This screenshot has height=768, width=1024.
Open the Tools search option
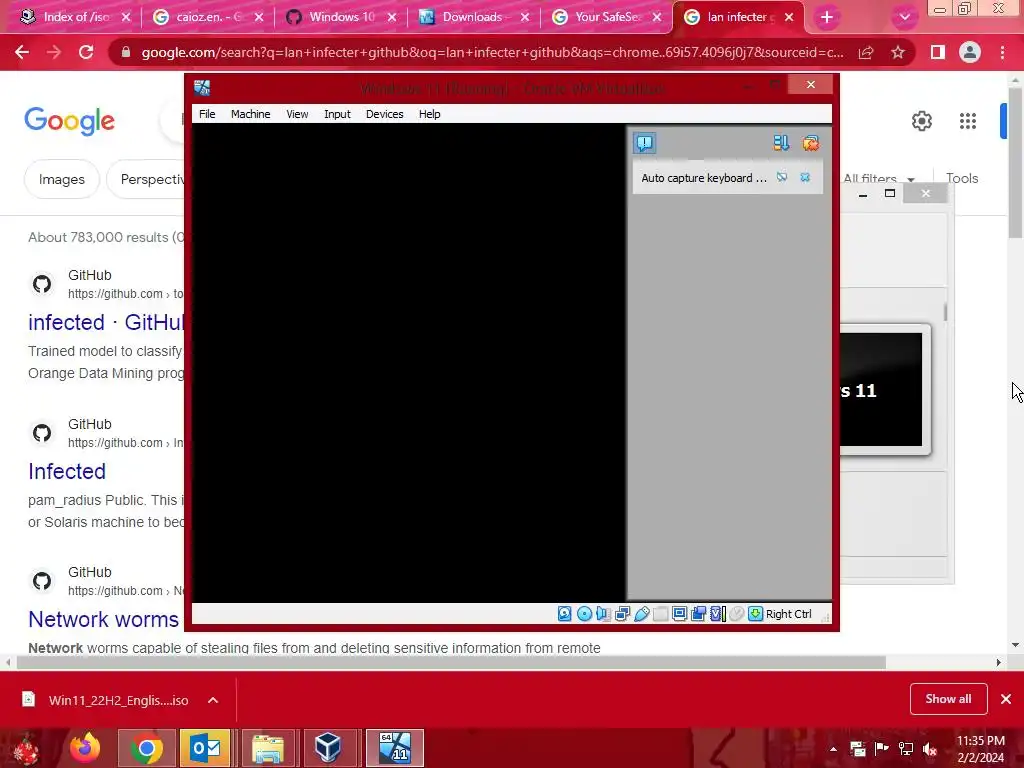coord(961,178)
